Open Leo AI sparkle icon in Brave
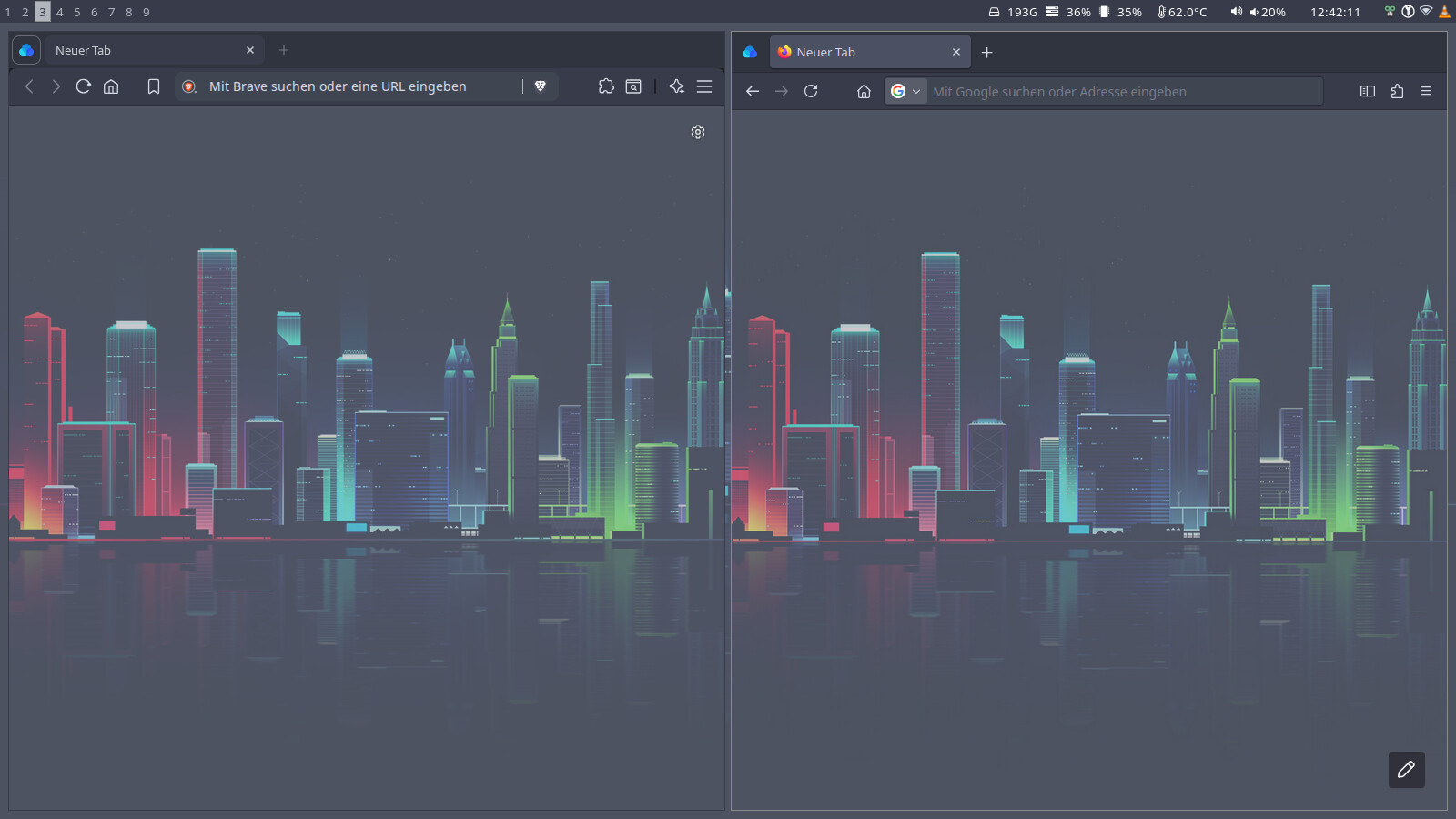This screenshot has height=819, width=1456. 676,86
